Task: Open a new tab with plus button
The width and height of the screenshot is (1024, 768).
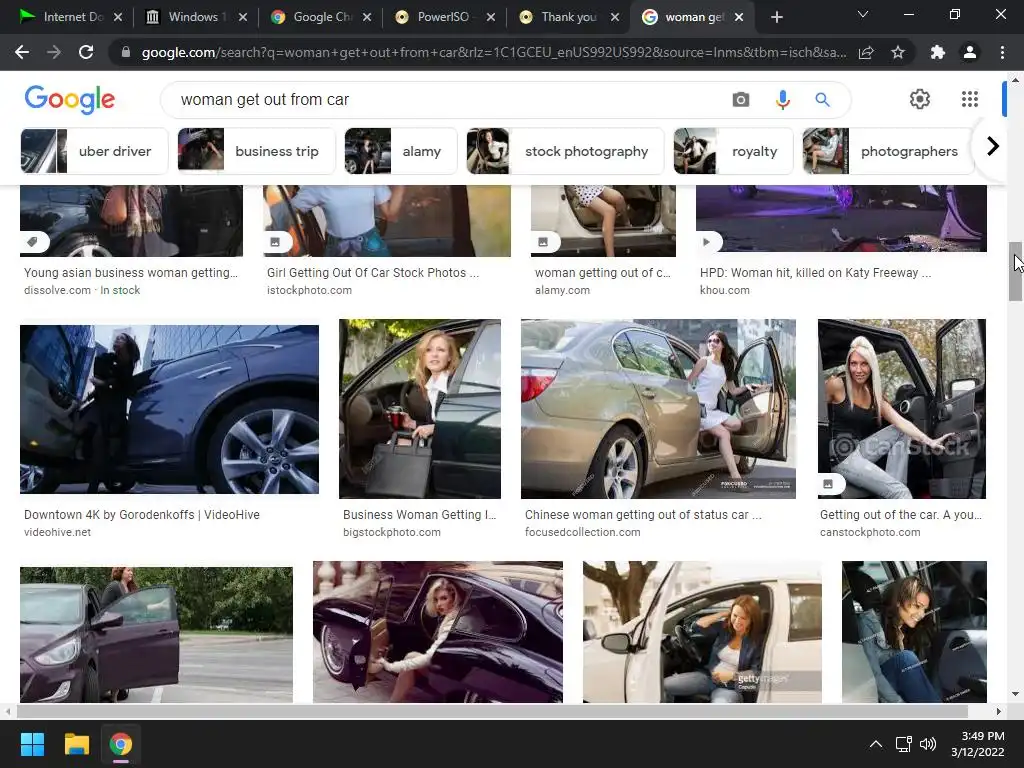Action: click(776, 17)
